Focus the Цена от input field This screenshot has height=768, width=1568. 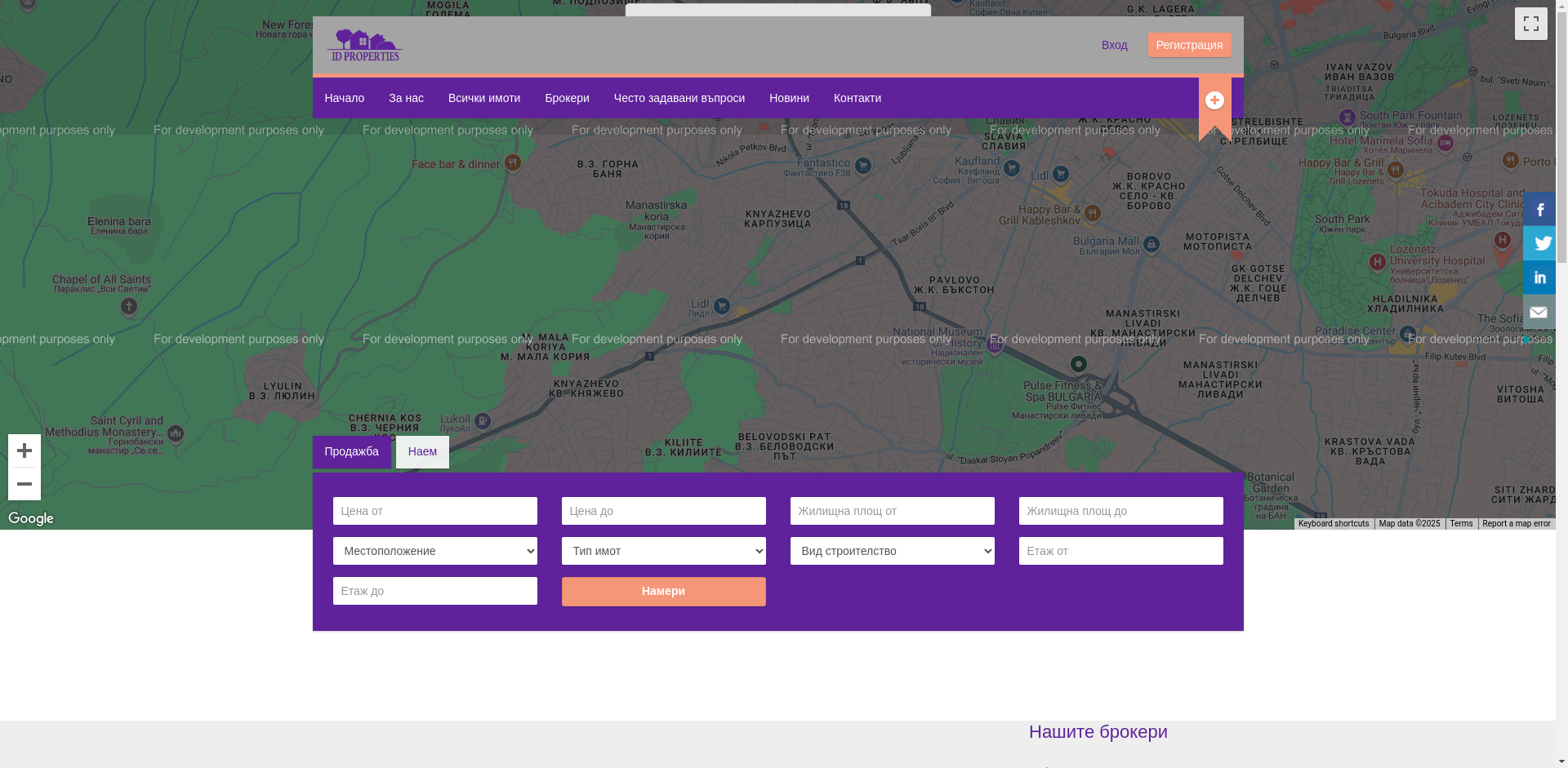[x=434, y=511]
